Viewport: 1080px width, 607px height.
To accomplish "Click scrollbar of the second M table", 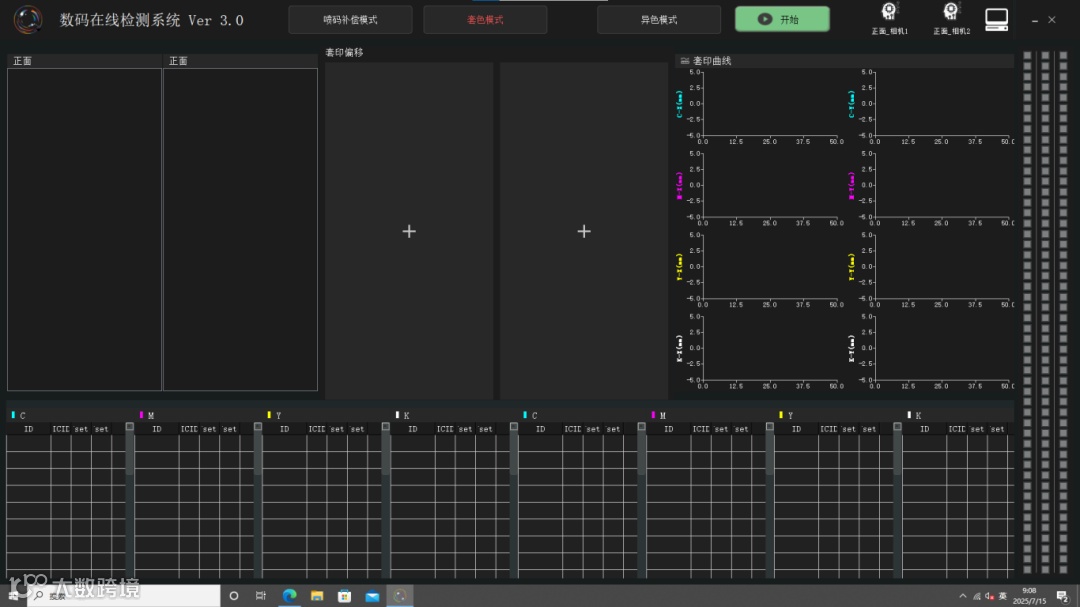I will point(769,500).
